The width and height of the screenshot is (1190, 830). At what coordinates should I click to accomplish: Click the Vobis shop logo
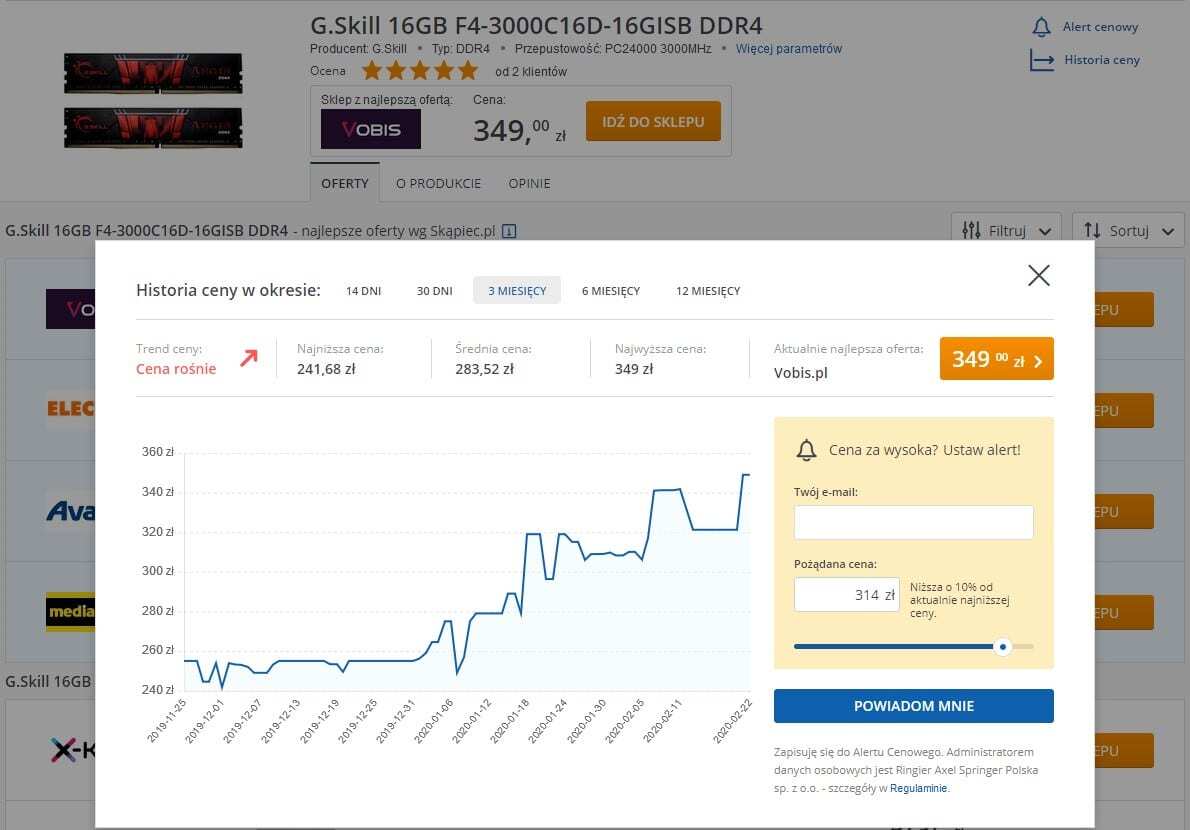coord(371,129)
